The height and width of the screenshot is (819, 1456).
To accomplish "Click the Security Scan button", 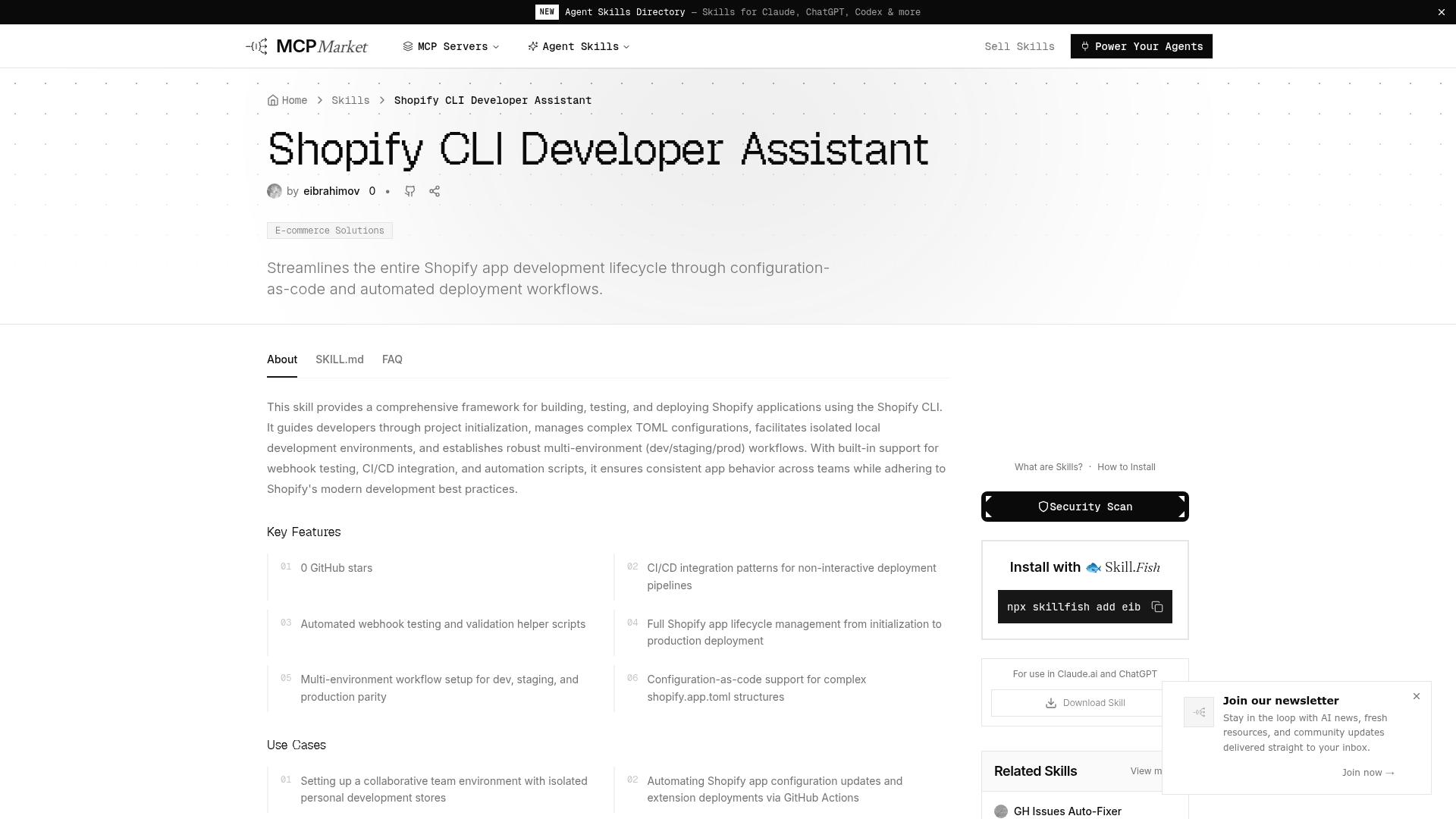I will coord(1085,507).
